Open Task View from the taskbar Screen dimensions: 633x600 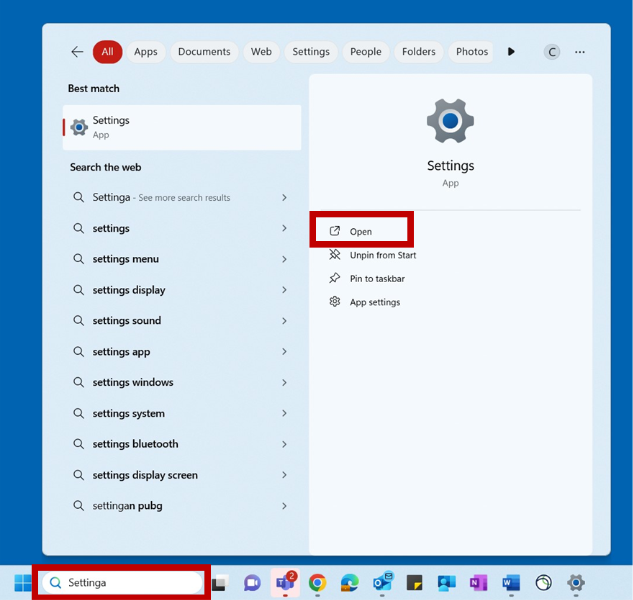[220, 583]
